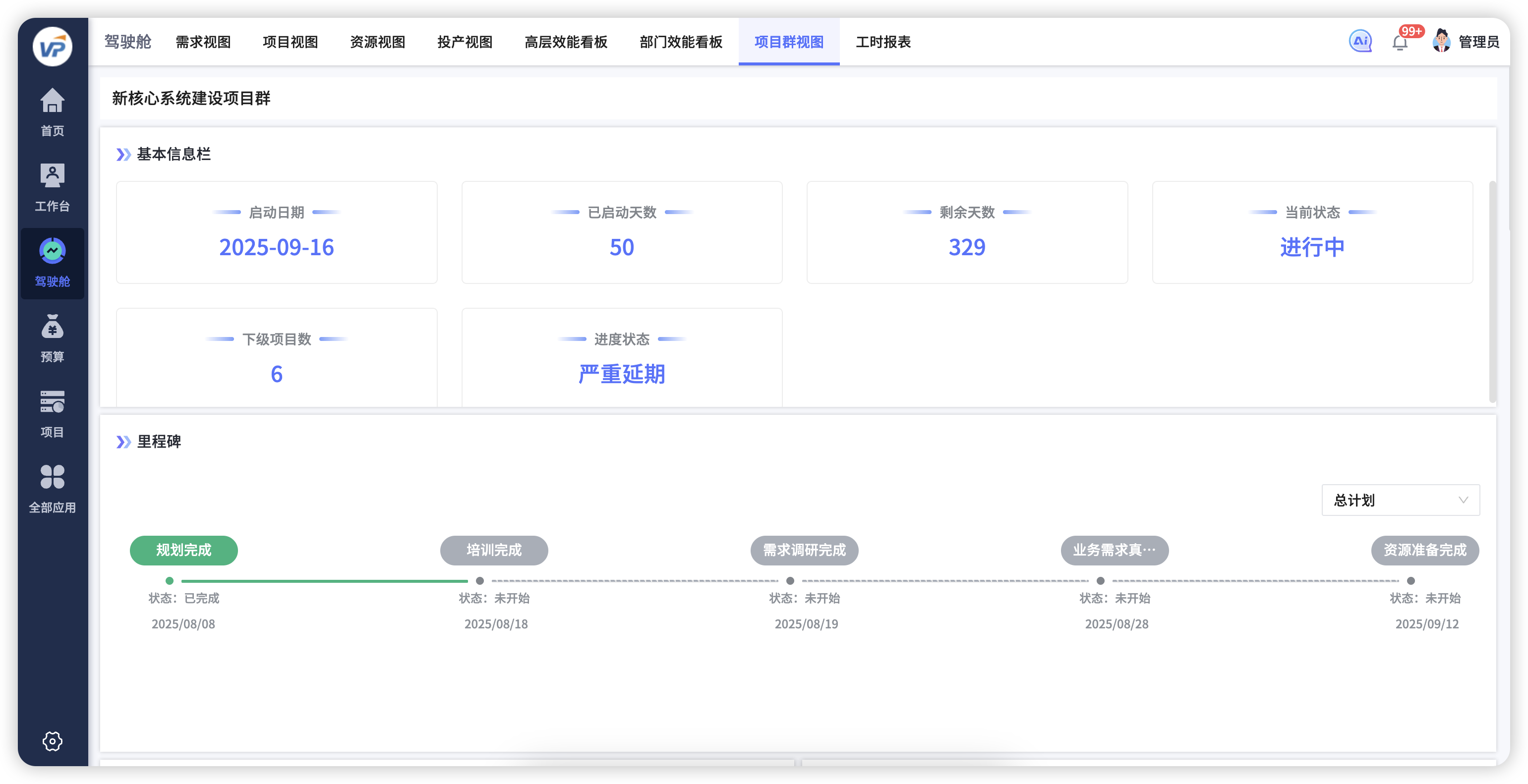Viewport: 1528px width, 784px height.
Task: Collapse the 里程碑 section chevron
Action: 123,442
